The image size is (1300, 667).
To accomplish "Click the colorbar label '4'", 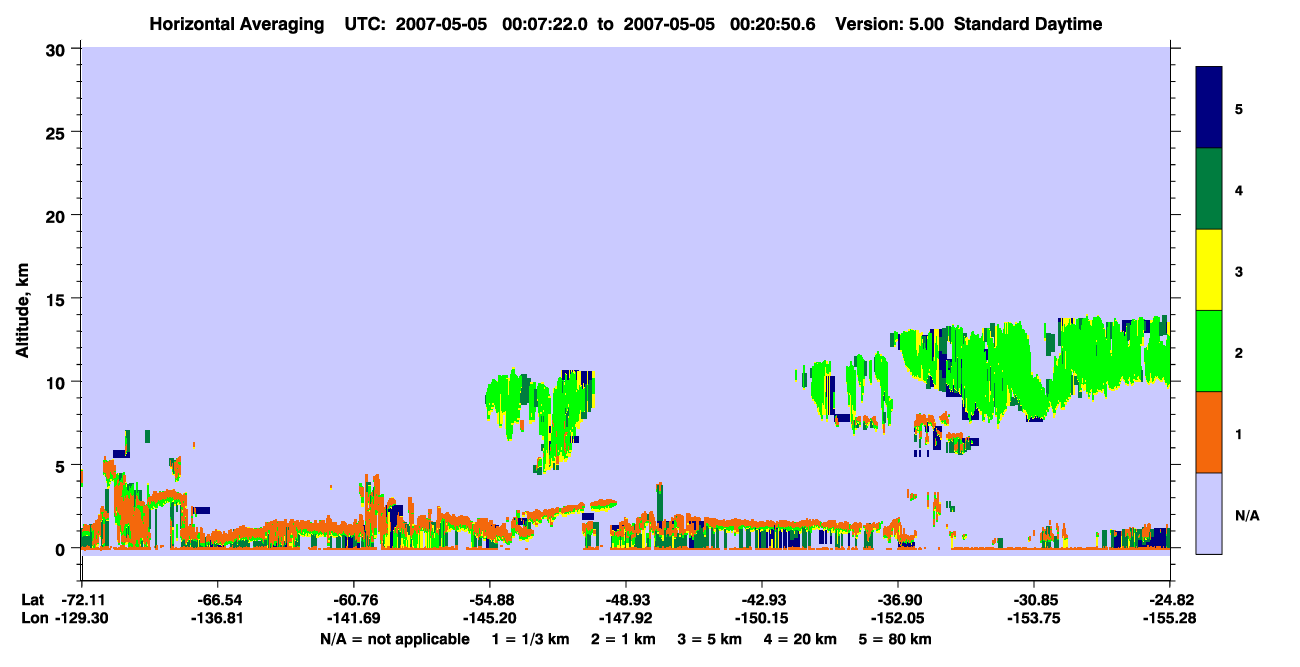I will click(x=1239, y=189).
